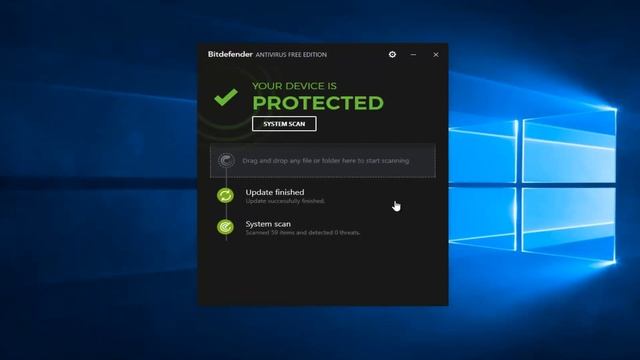
Task: Click the Bitdefender logo title text
Action: pos(230,54)
